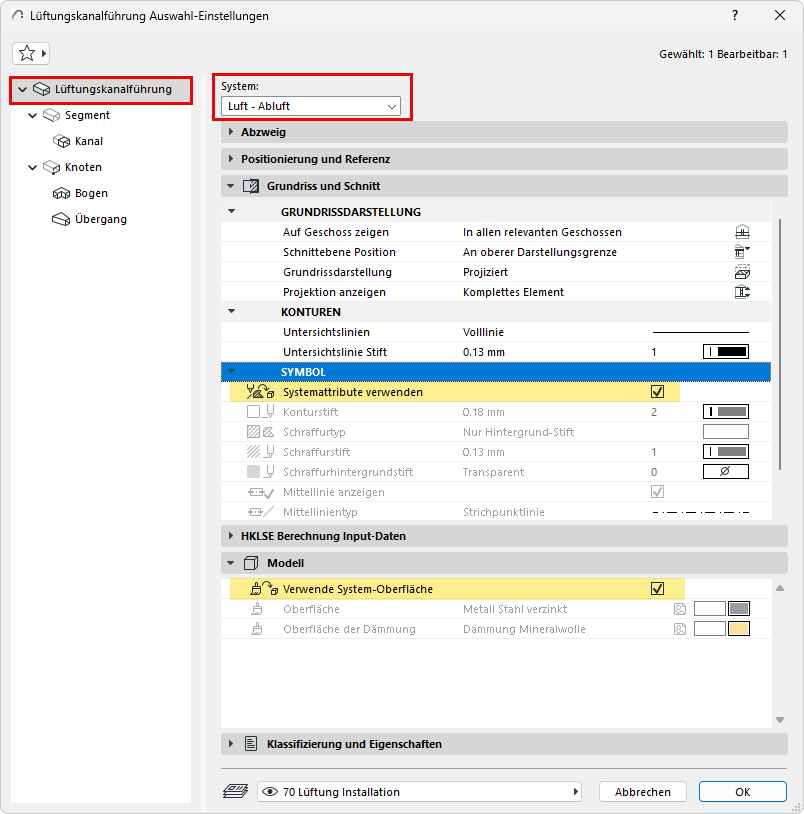Click the texture icon for Dämmung Mineralwolle
The height and width of the screenshot is (814, 804).
tap(680, 629)
